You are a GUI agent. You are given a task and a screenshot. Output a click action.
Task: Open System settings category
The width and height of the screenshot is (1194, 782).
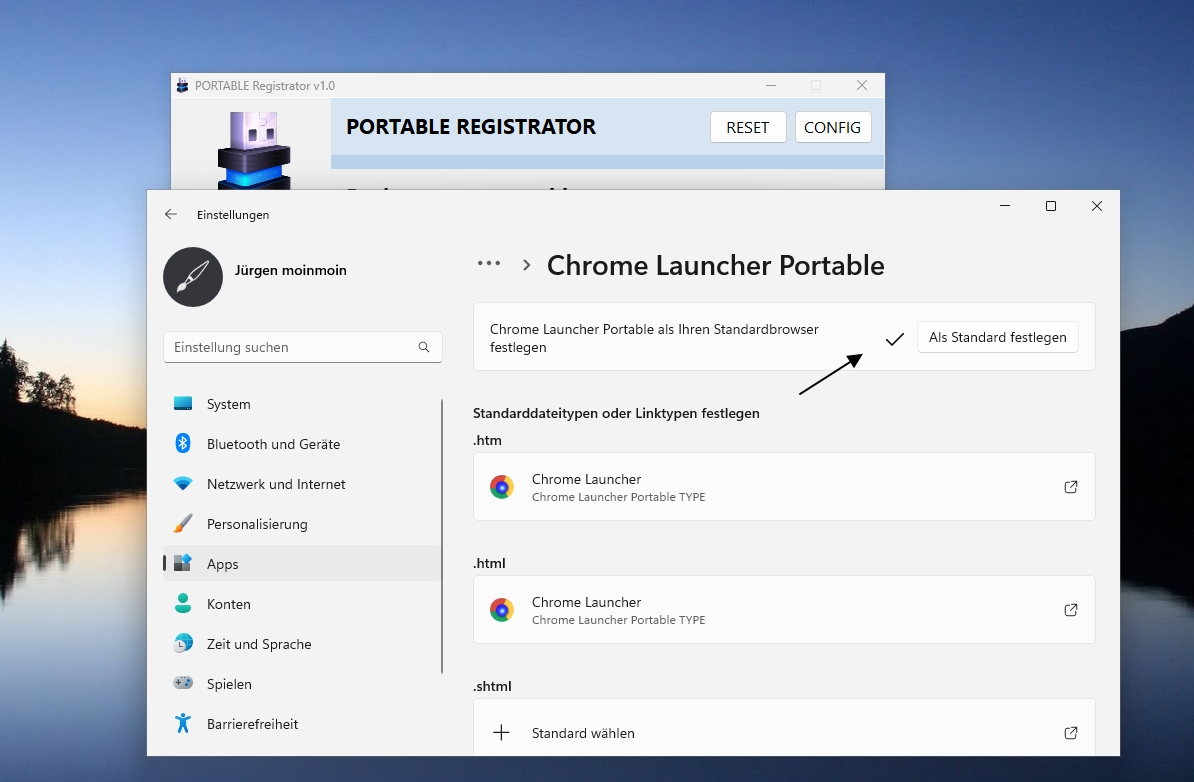pyautogui.click(x=302, y=404)
